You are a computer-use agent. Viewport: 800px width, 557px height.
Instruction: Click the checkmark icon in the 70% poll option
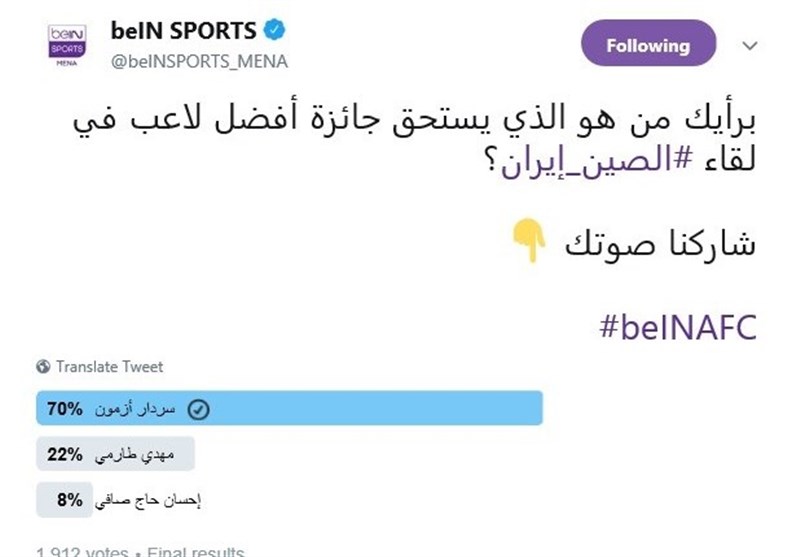coord(199,409)
